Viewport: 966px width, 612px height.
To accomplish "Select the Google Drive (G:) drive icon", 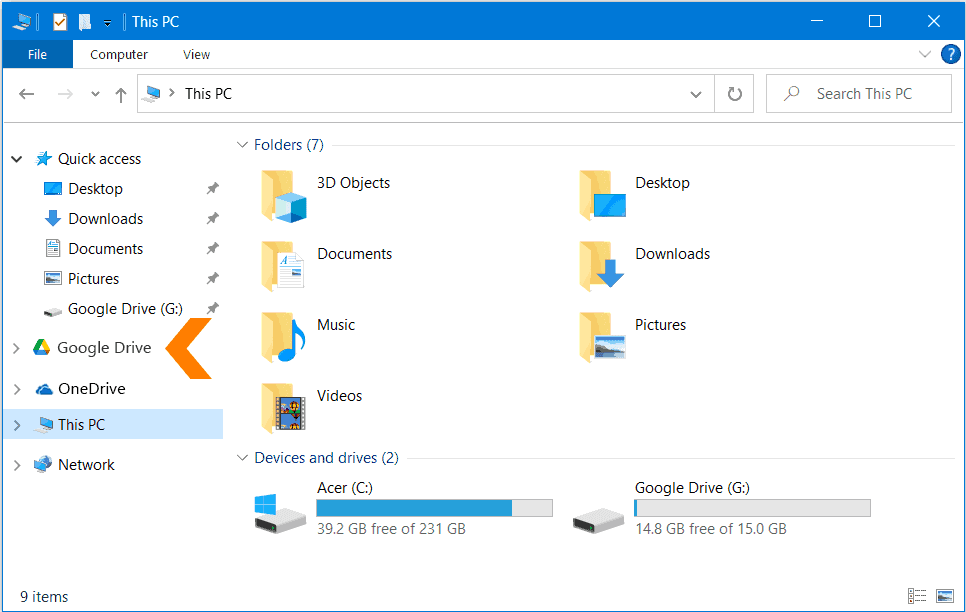I will tap(598, 521).
